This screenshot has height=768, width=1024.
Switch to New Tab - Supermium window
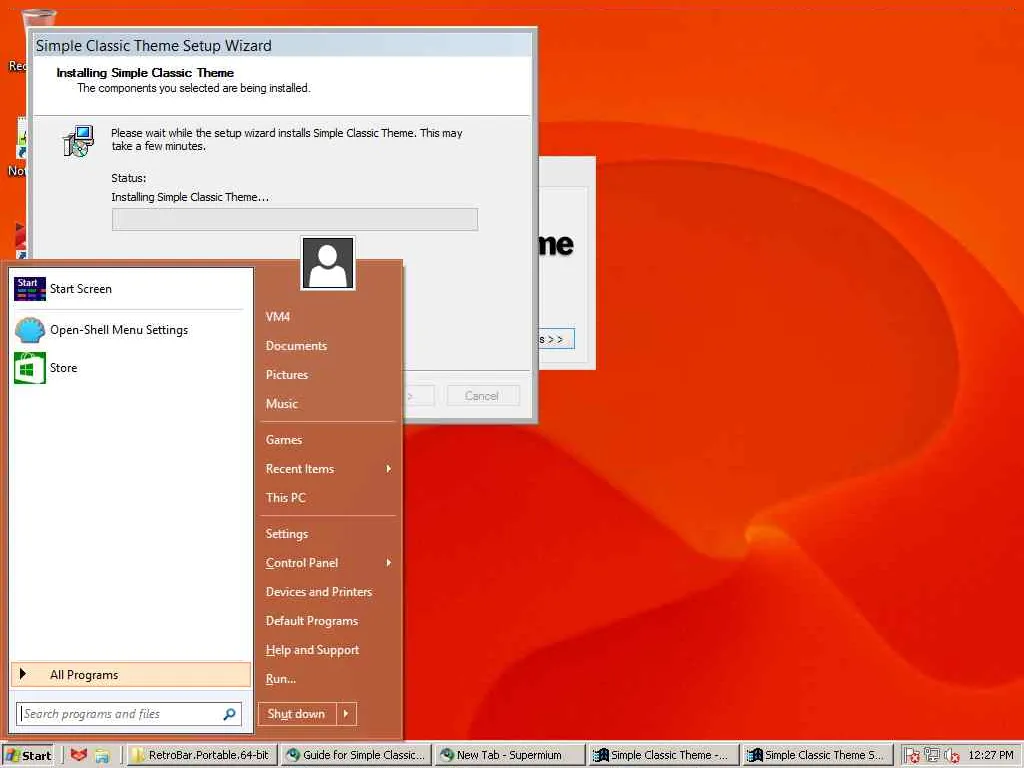[x=509, y=756]
